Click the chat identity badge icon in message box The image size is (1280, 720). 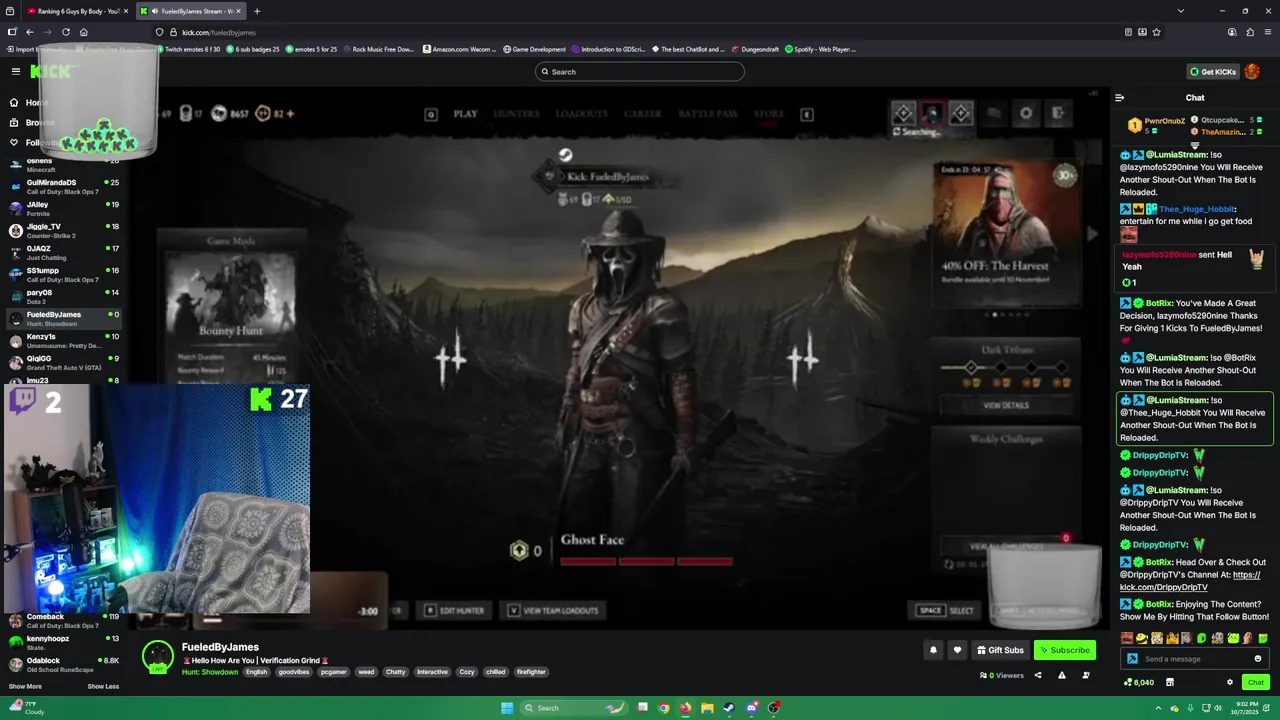(1132, 659)
